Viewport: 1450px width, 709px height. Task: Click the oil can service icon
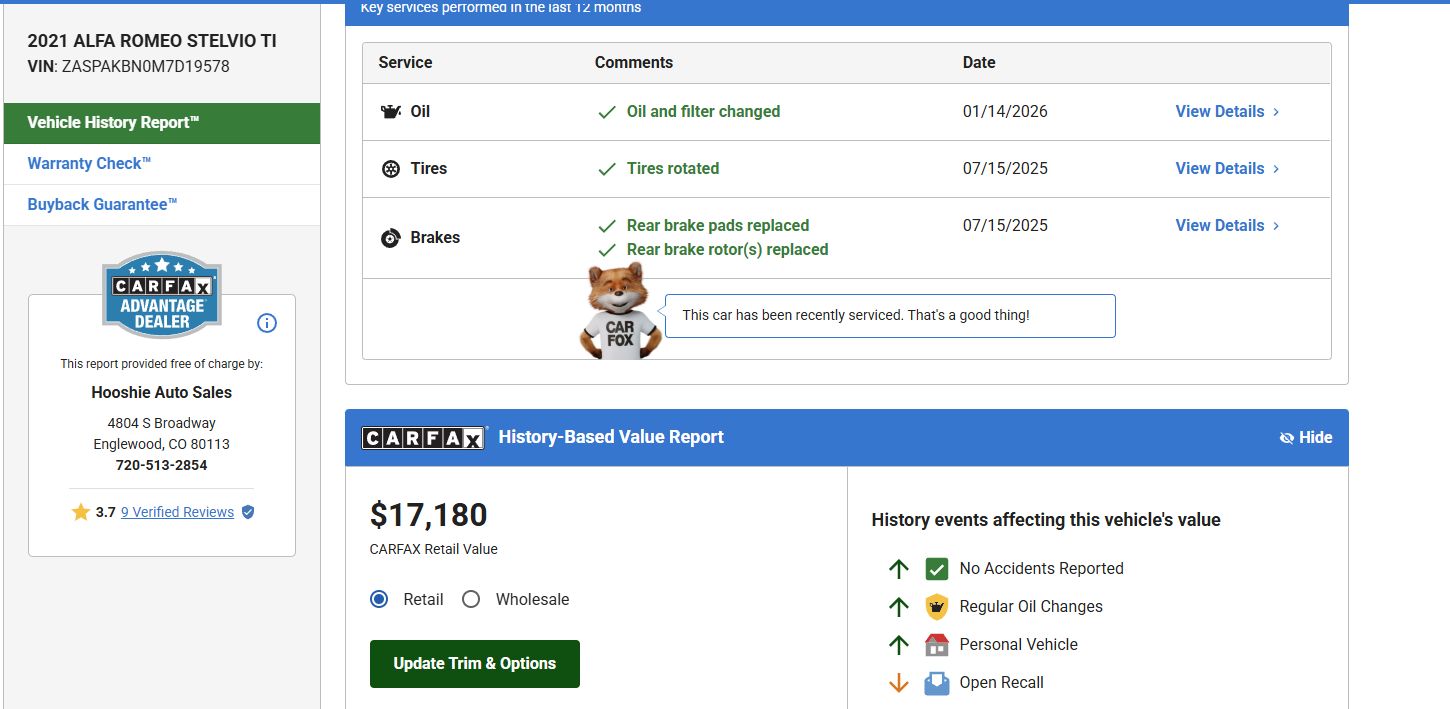[x=391, y=112]
